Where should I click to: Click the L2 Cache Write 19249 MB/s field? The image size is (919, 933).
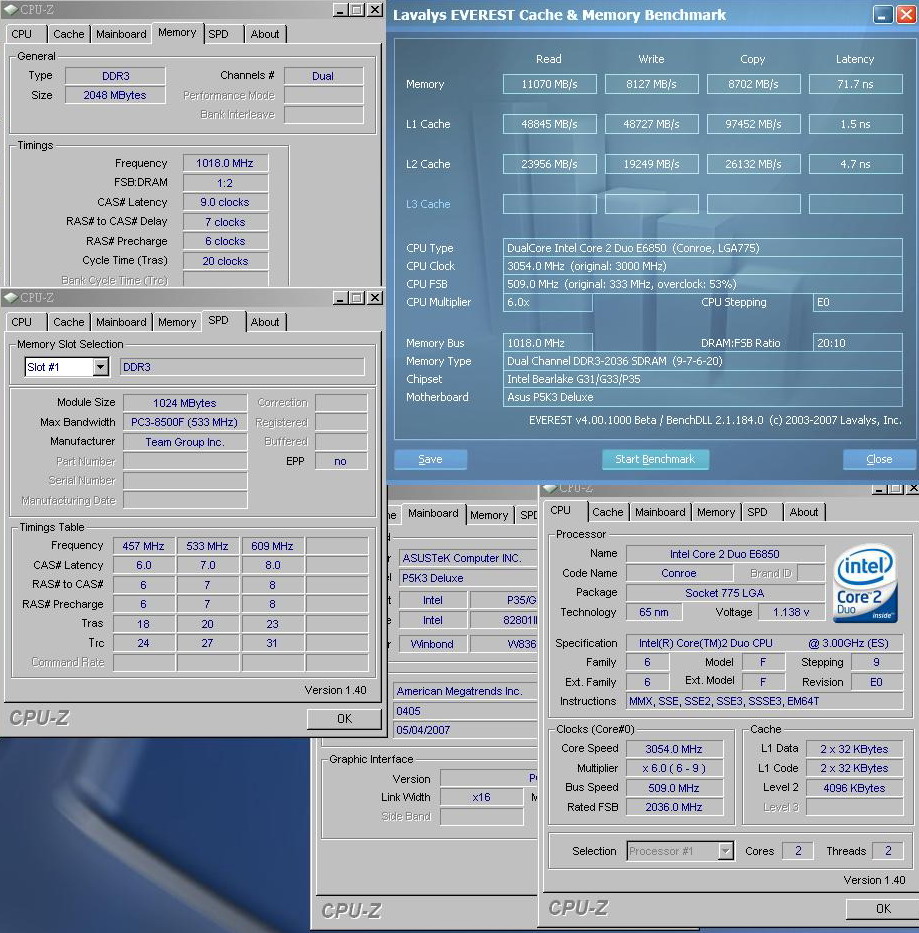point(651,164)
